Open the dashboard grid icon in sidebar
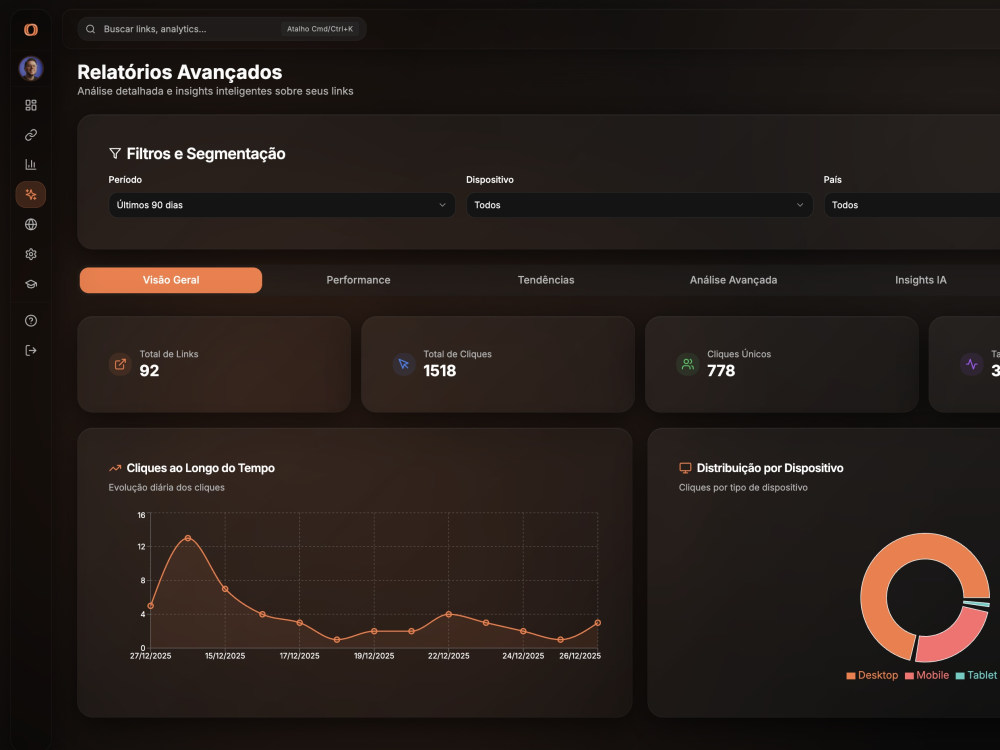 coord(31,105)
